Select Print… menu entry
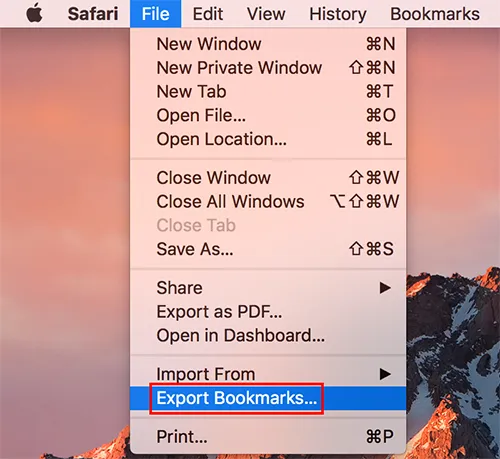This screenshot has height=459, width=500. (268, 436)
